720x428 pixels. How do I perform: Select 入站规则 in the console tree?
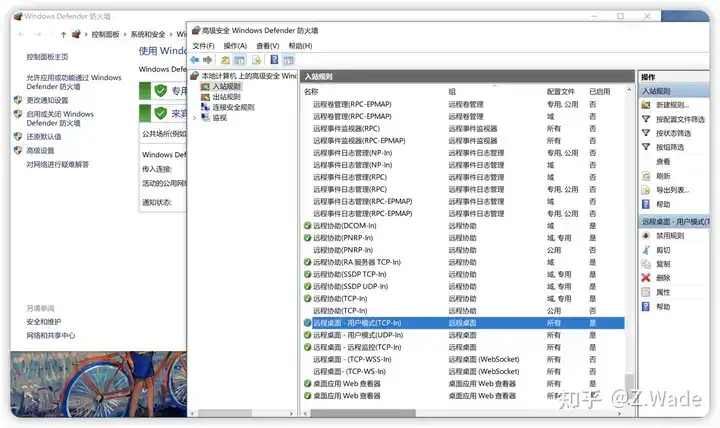(226, 86)
